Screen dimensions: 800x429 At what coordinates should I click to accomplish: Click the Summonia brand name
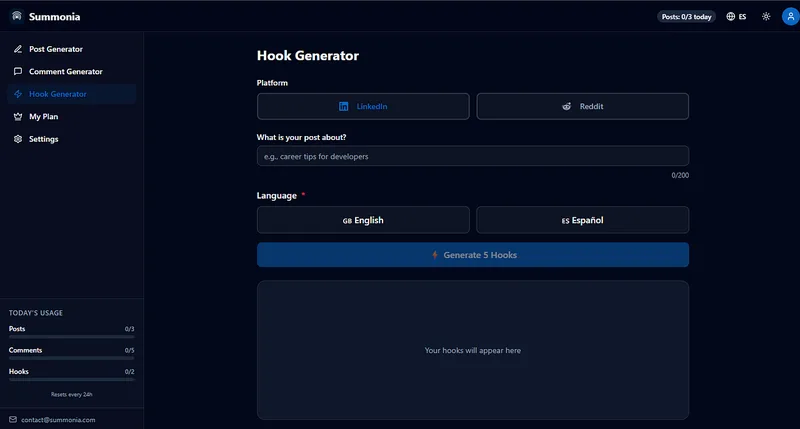pos(55,17)
